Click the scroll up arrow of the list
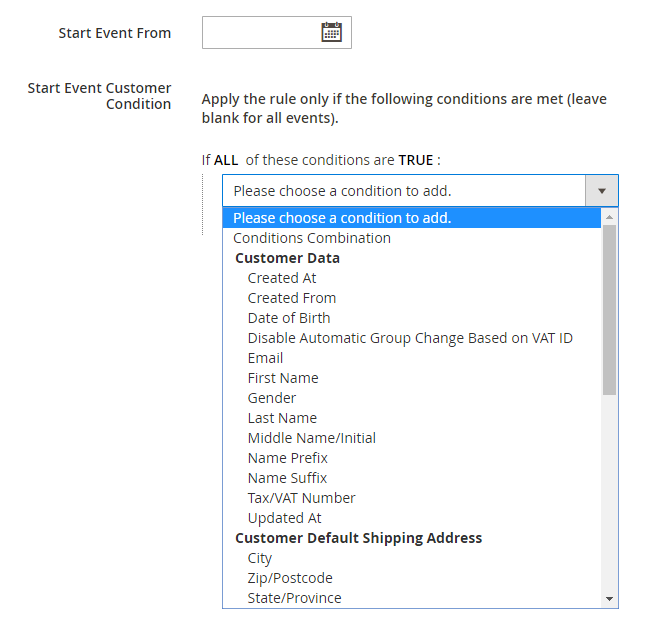 [x=610, y=217]
